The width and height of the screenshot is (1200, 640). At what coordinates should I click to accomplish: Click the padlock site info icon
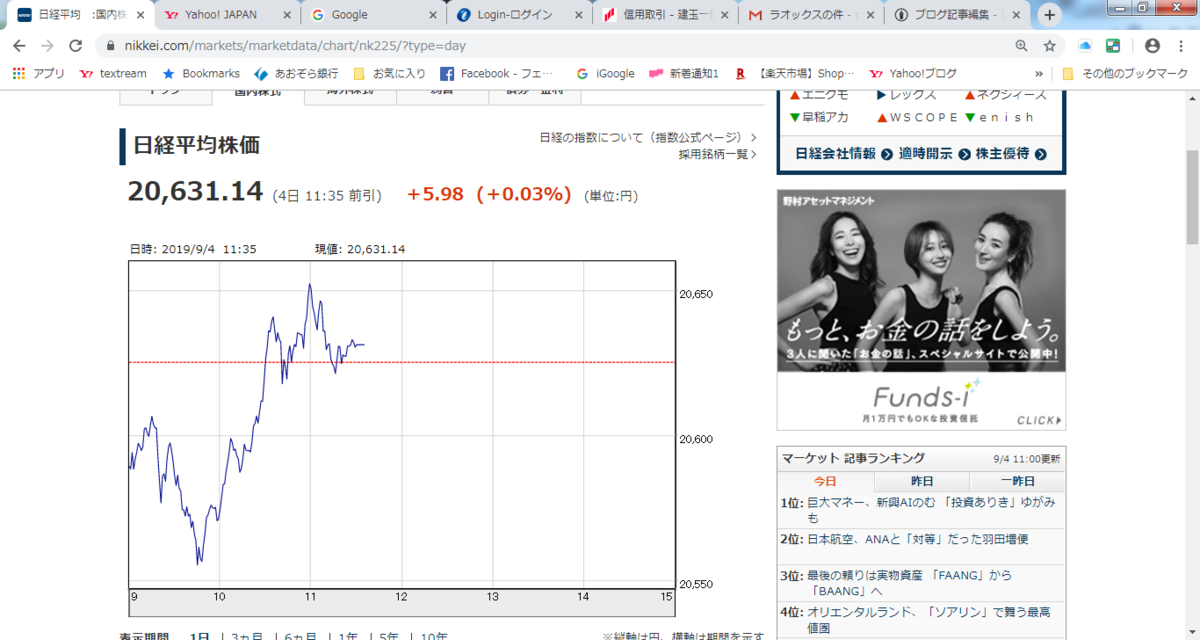109,46
